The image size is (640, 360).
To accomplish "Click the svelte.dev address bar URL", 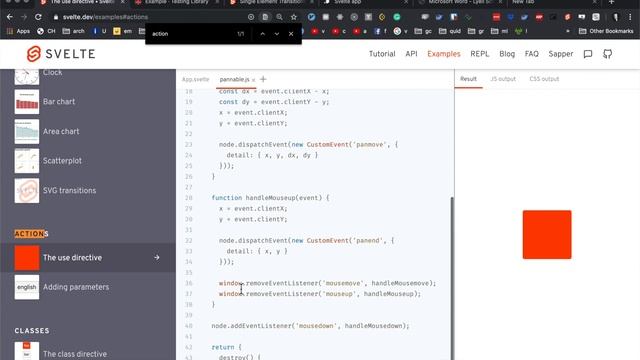I will pos(105,17).
